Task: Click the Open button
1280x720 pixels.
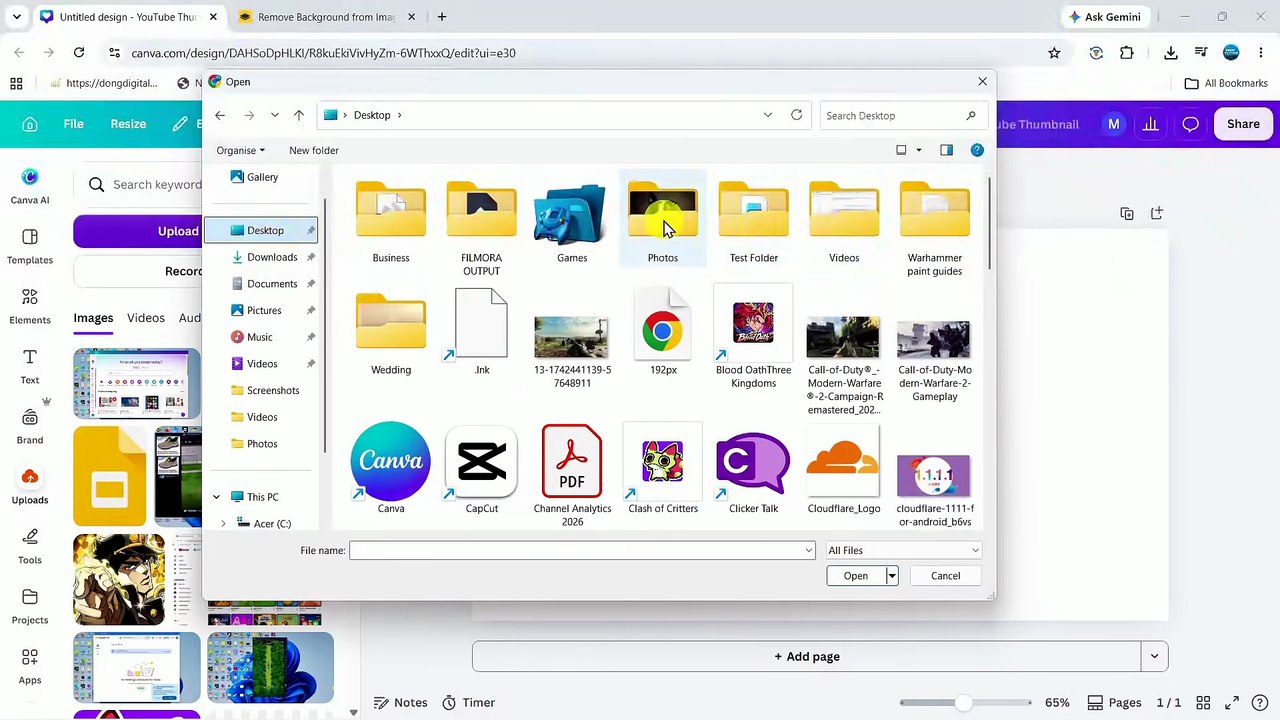Action: [855, 576]
